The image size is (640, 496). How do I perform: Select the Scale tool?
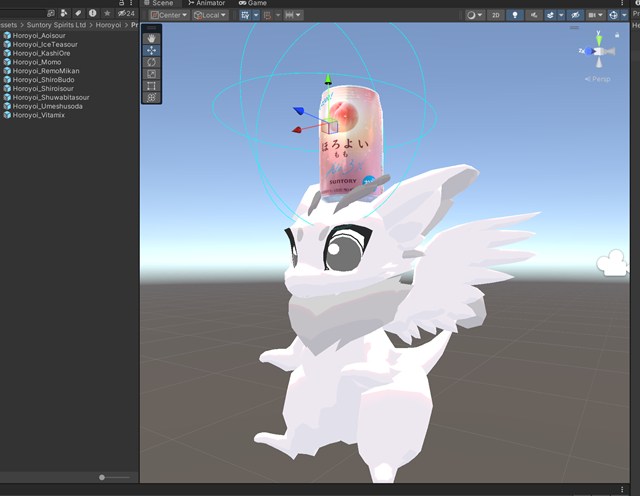[151, 74]
